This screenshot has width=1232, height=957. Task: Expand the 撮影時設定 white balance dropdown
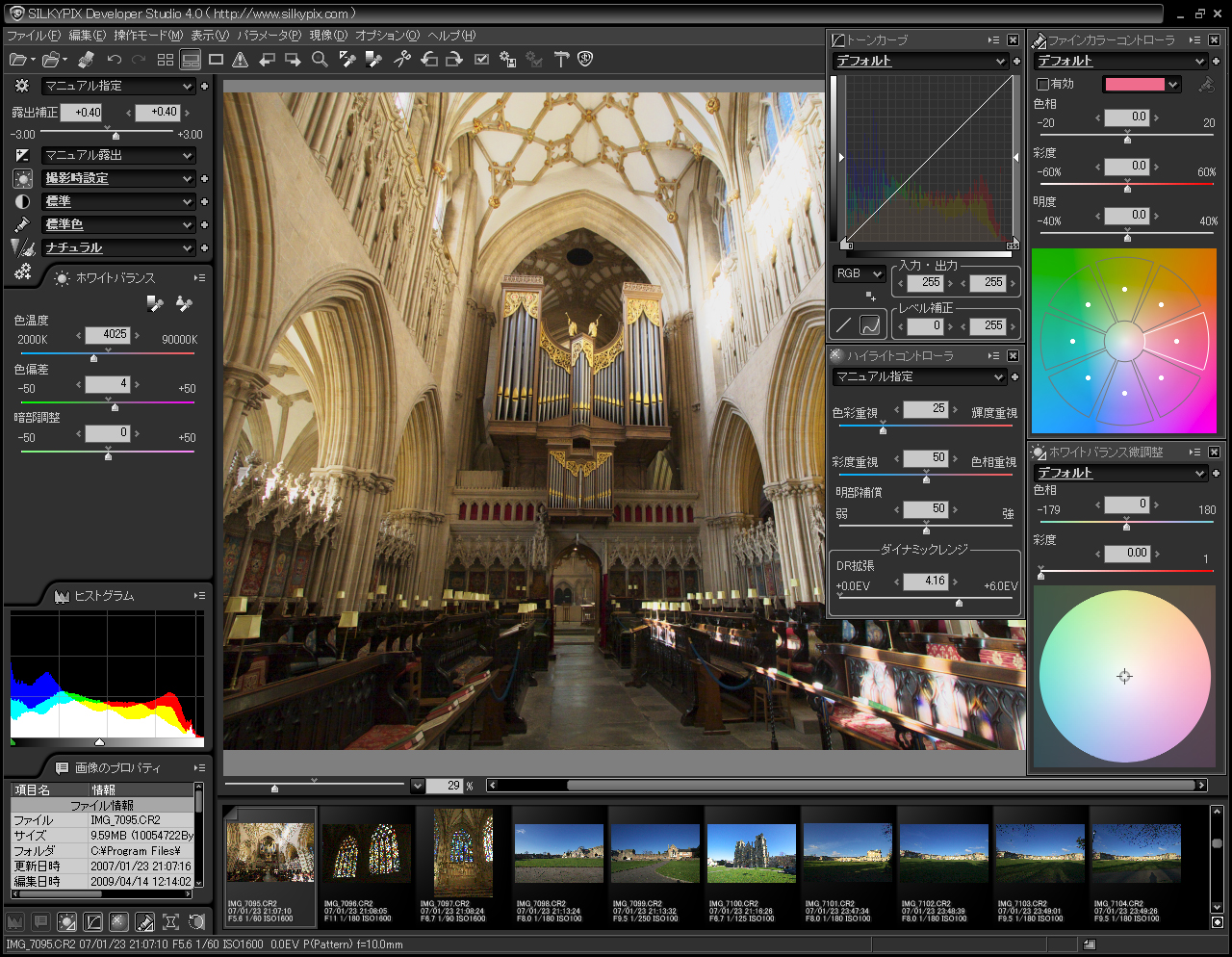118,178
